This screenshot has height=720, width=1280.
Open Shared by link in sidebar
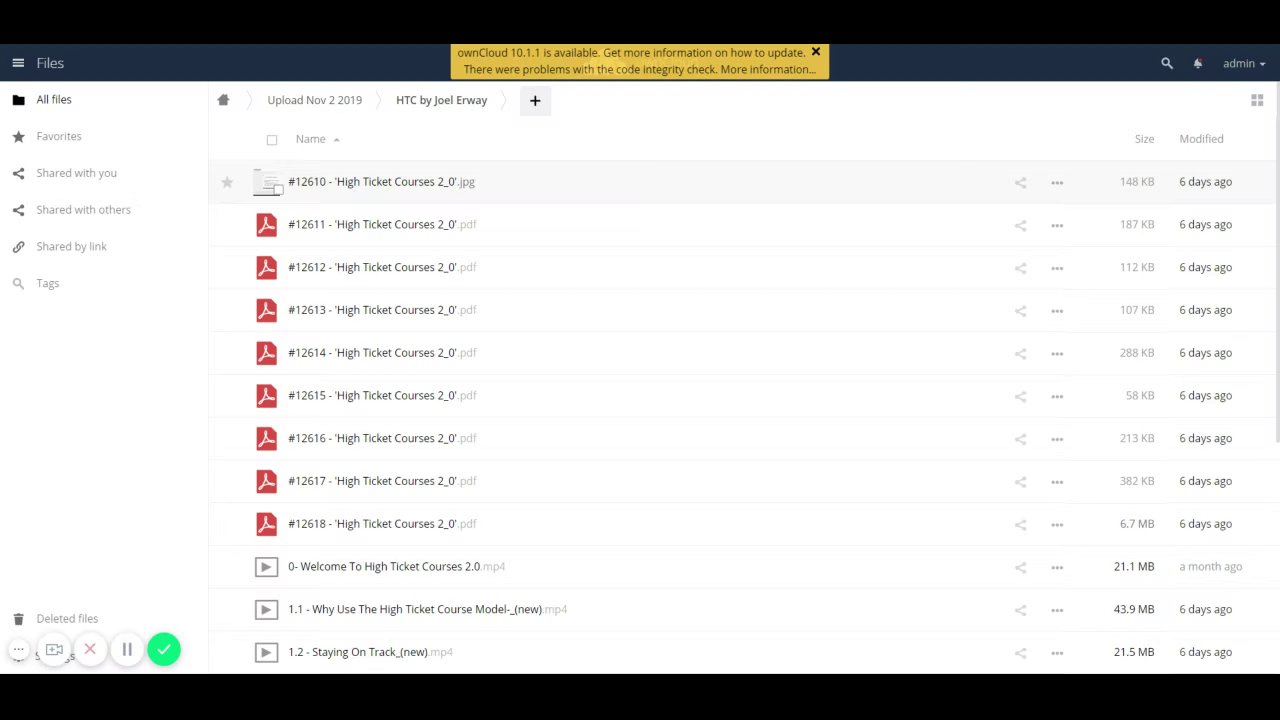71,246
